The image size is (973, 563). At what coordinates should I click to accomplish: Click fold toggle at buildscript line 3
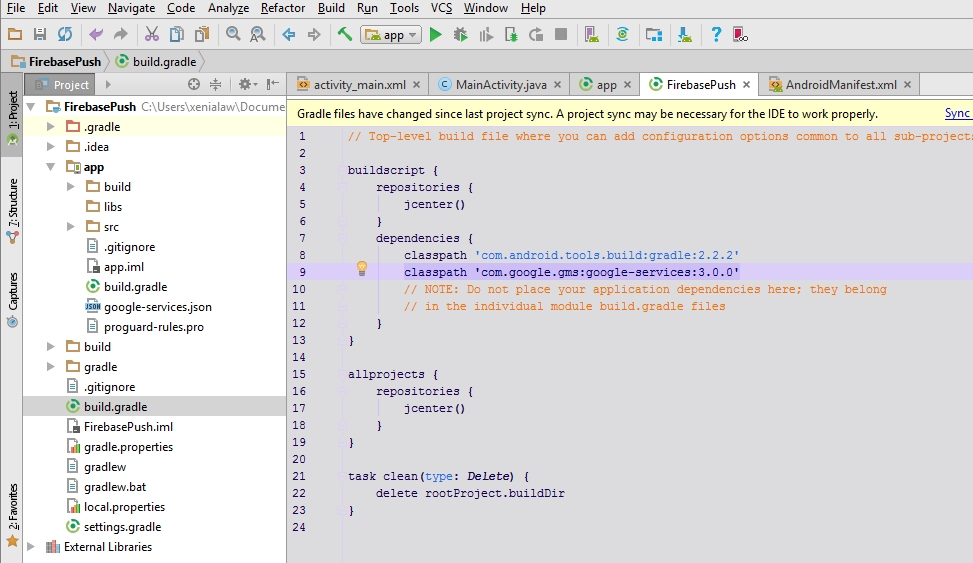(x=341, y=170)
